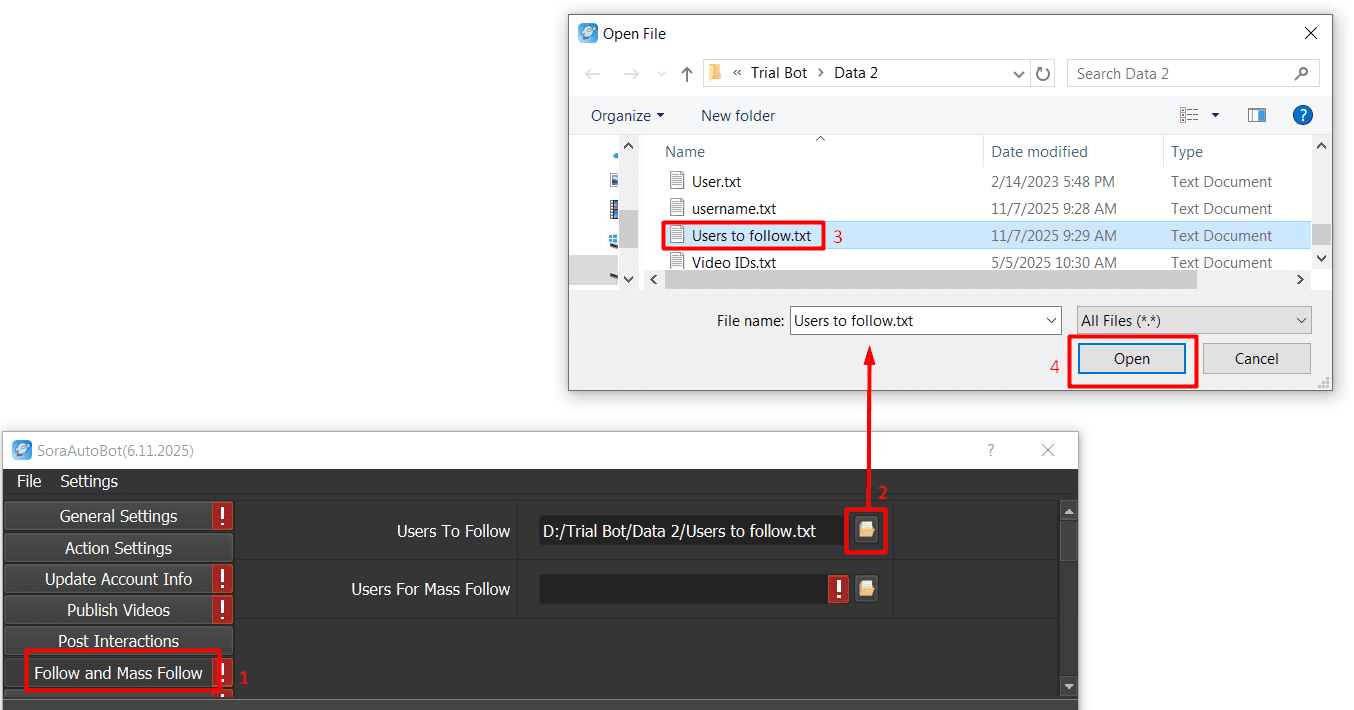Screen dimensions: 1354x710
Task: Show the preview pane icon
Action: tap(1256, 115)
